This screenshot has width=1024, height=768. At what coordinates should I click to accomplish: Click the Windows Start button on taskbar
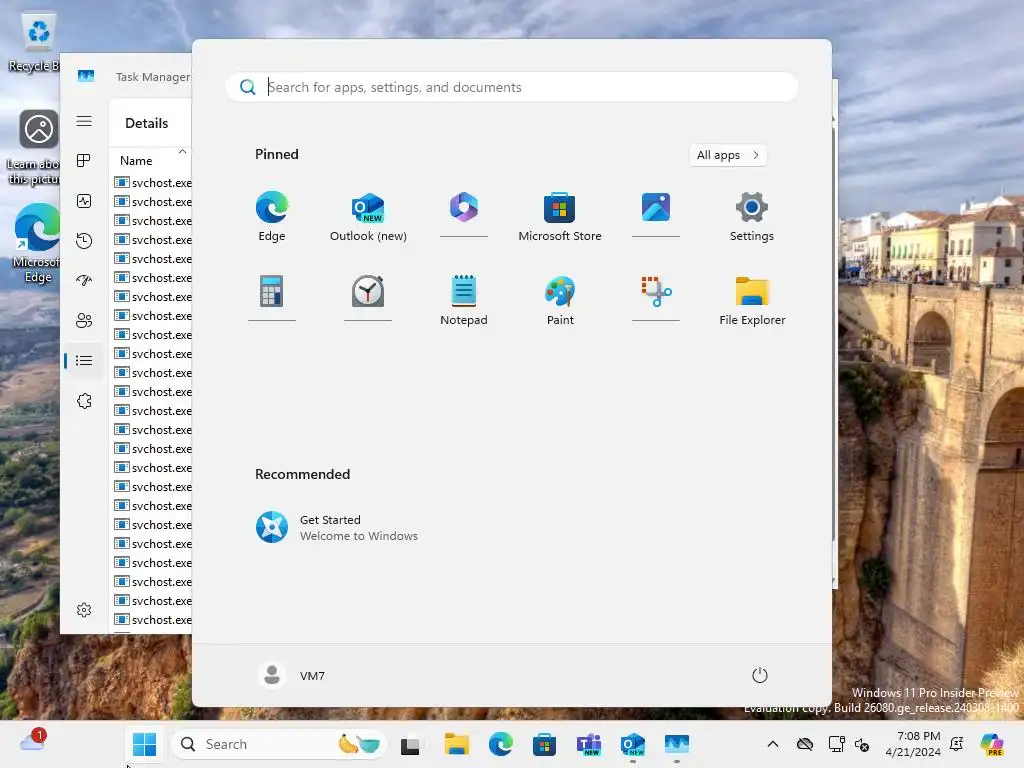tap(144, 744)
